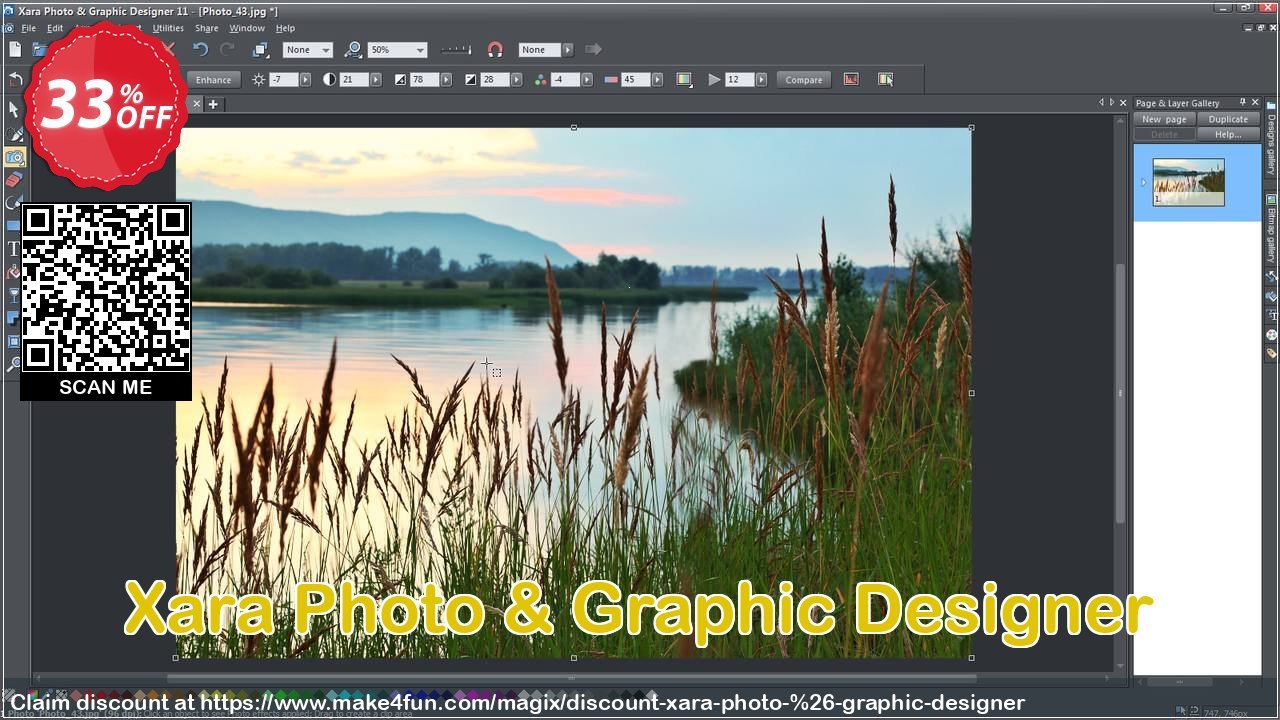Select the Zoom magnifier tool in toolbox
The width and height of the screenshot is (1280, 720).
12,364
